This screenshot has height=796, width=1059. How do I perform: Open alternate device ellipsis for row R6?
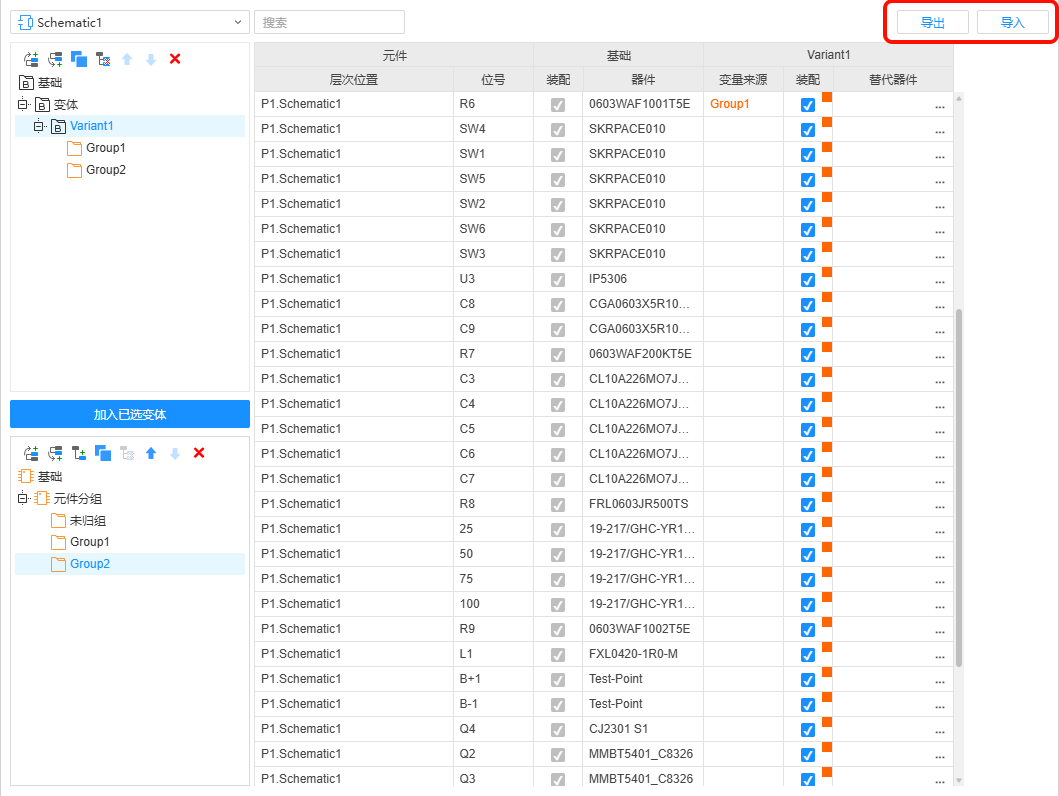click(x=939, y=105)
